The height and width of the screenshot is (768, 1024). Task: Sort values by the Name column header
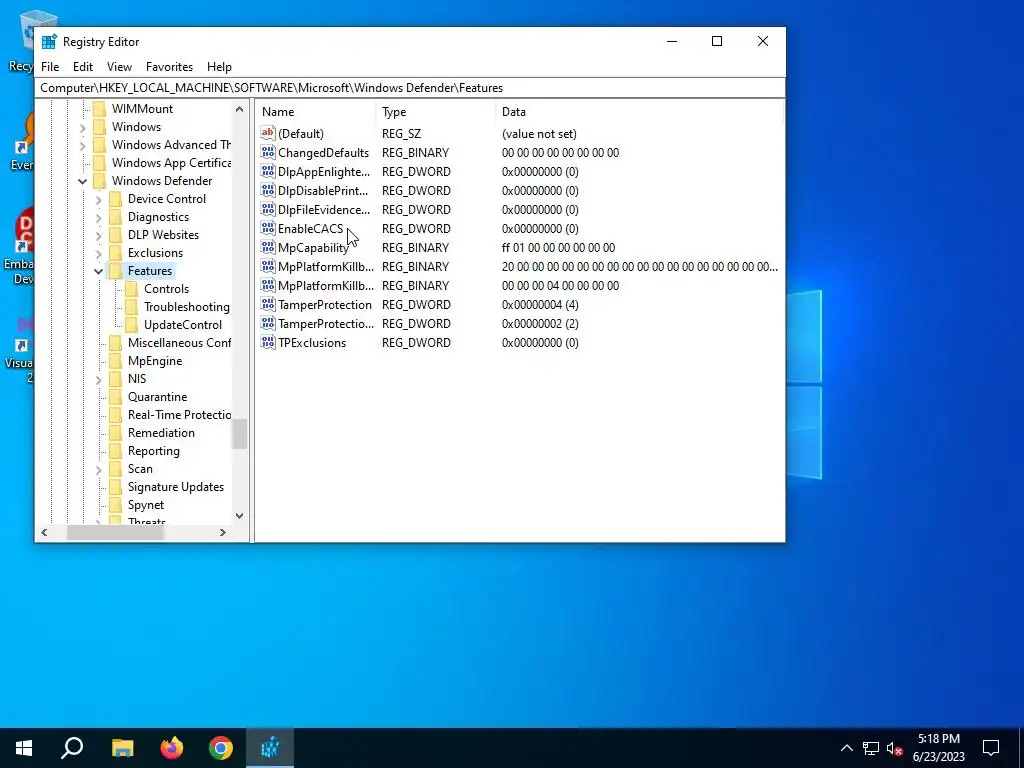316,112
